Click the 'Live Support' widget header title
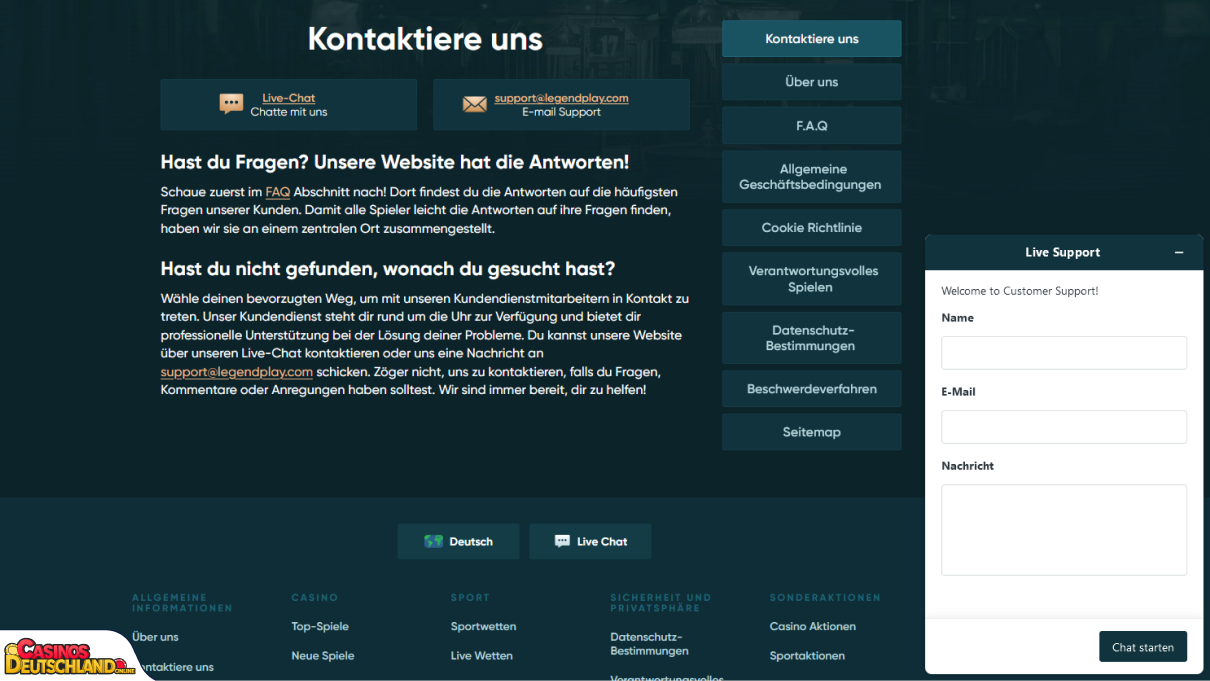Image resolution: width=1210 pixels, height=681 pixels. coord(1063,253)
